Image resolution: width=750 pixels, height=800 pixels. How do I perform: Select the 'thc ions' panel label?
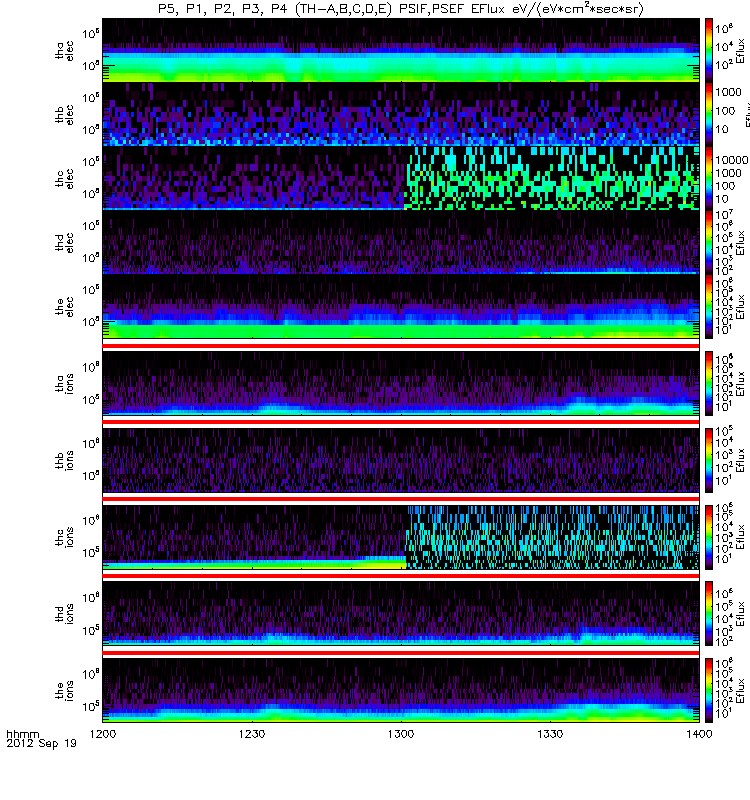(65, 537)
